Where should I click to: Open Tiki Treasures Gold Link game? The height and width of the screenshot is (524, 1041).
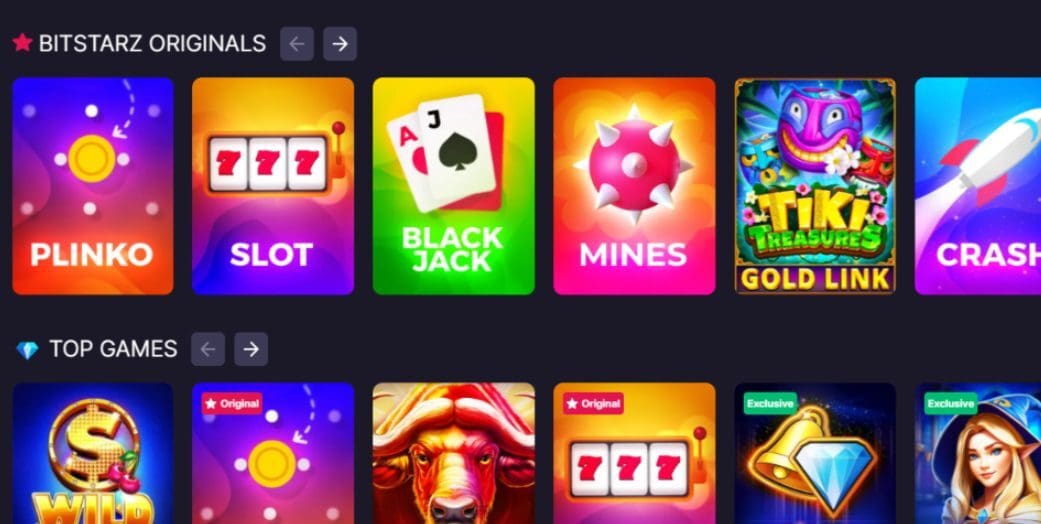(x=815, y=186)
